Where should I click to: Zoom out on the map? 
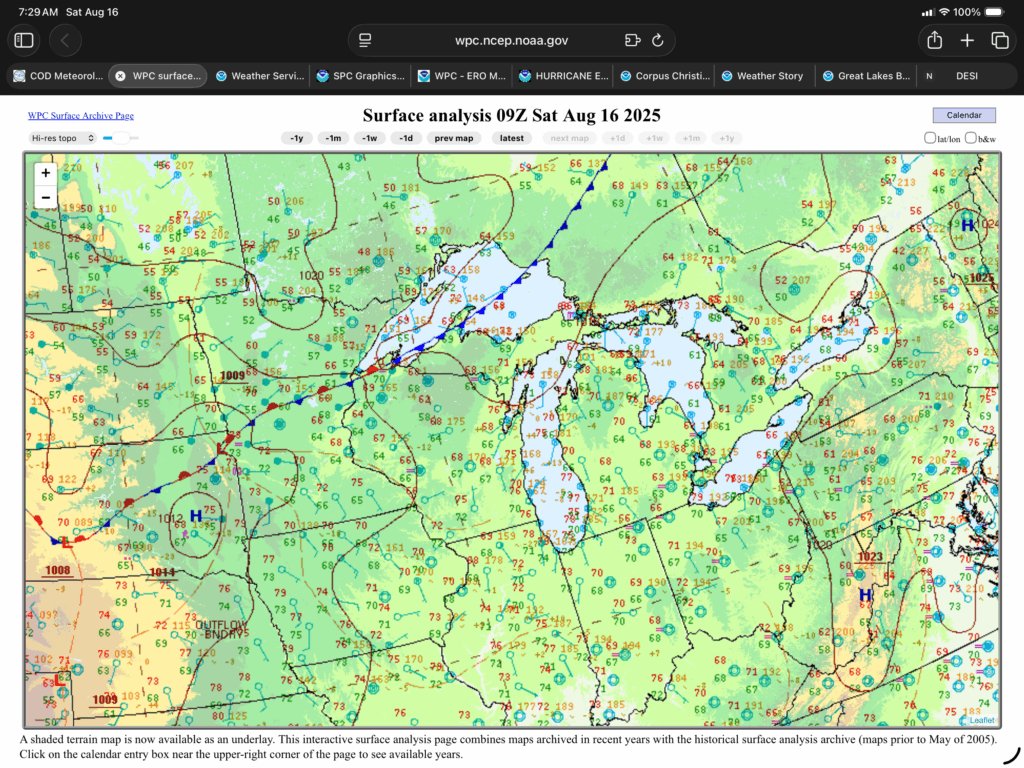click(46, 197)
